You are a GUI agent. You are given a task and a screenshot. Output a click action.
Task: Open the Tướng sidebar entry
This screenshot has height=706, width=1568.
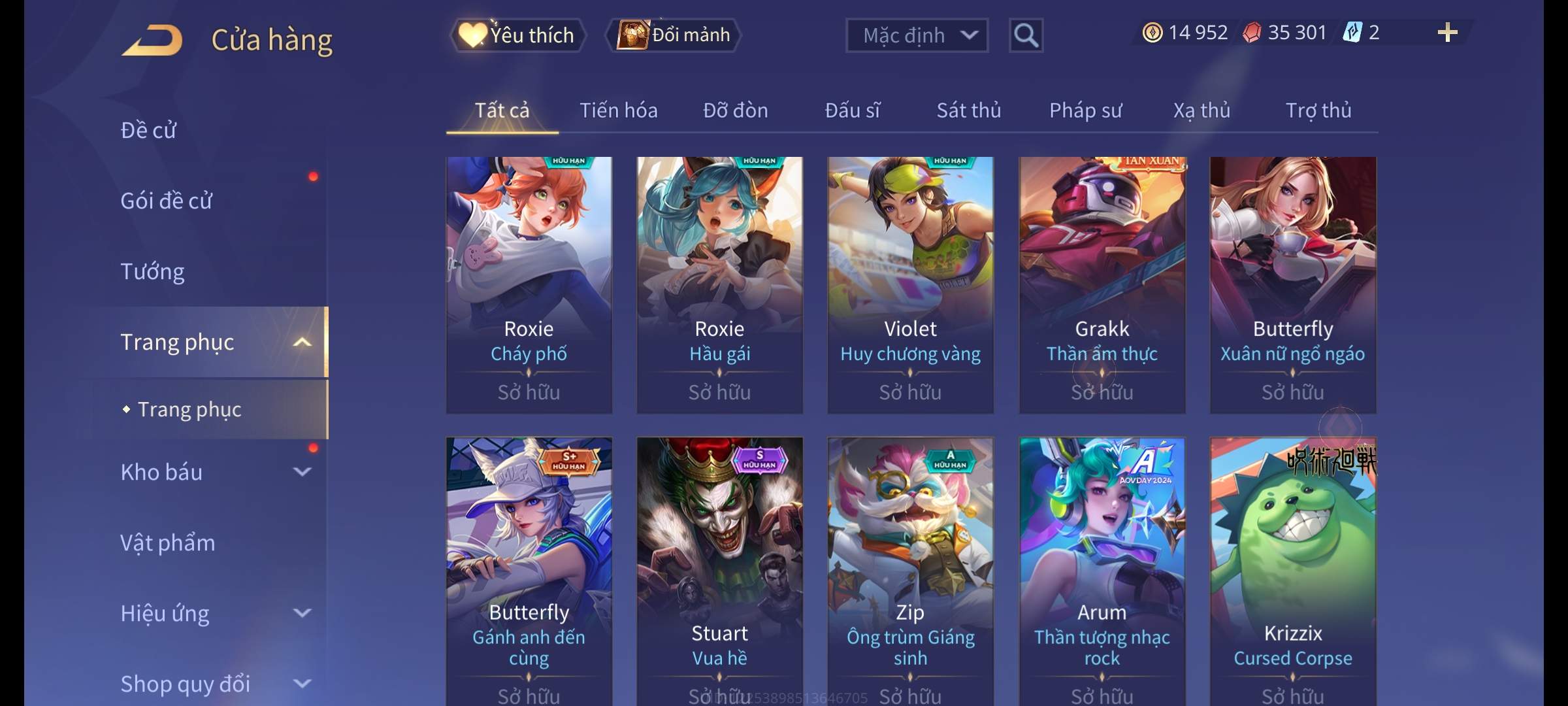[x=152, y=271]
